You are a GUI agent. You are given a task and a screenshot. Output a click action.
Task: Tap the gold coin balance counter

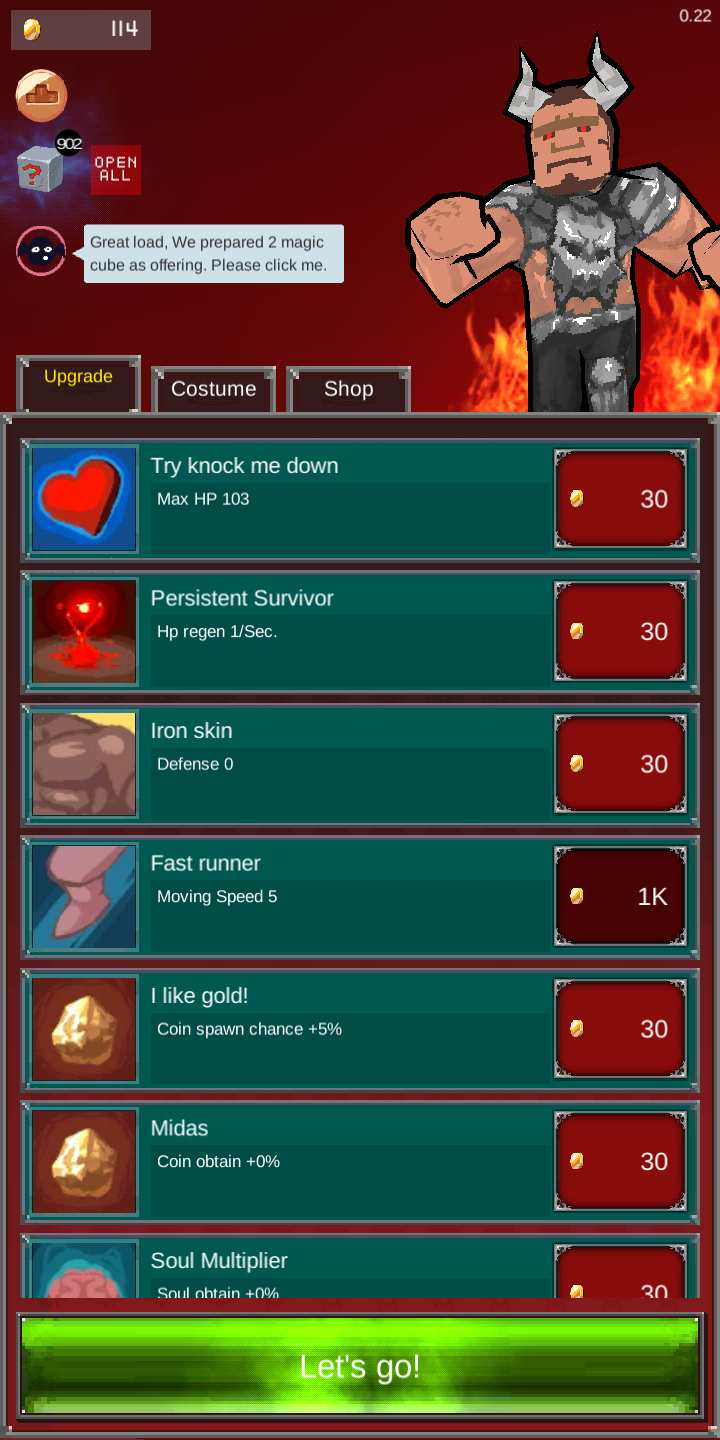[81, 30]
